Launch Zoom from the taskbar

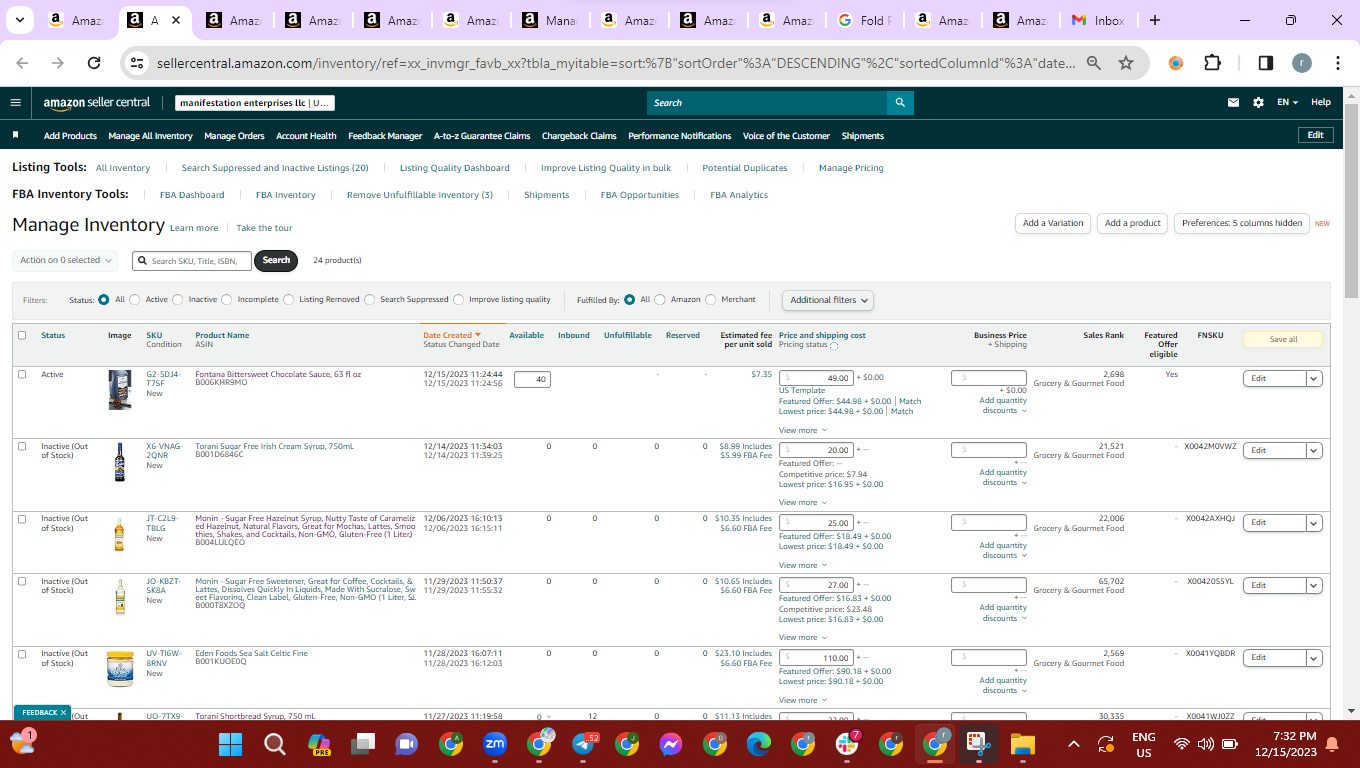click(x=495, y=744)
